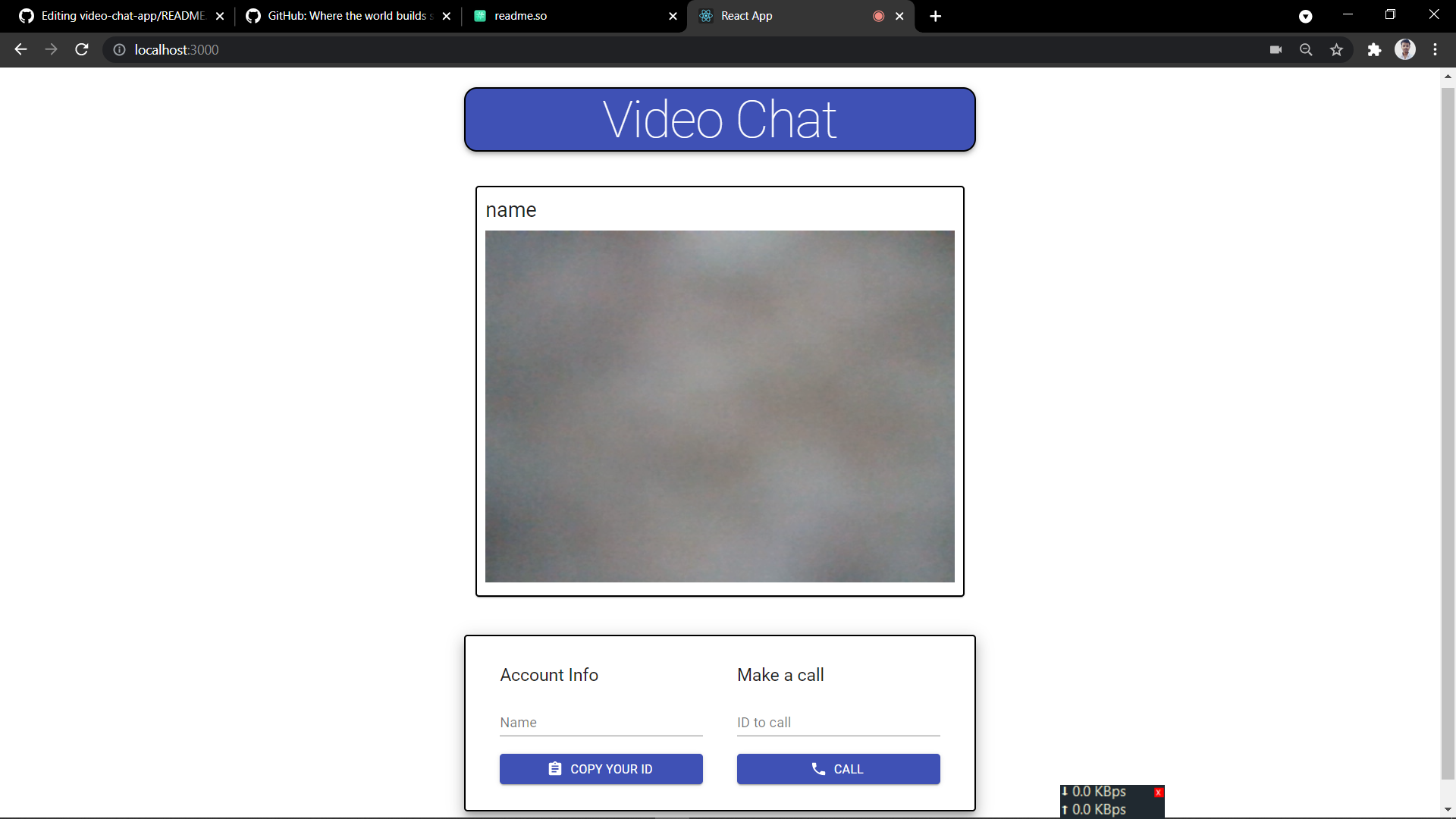Viewport: 1456px width, 819px height.
Task: Open the browser profile avatar
Action: coord(1405,49)
